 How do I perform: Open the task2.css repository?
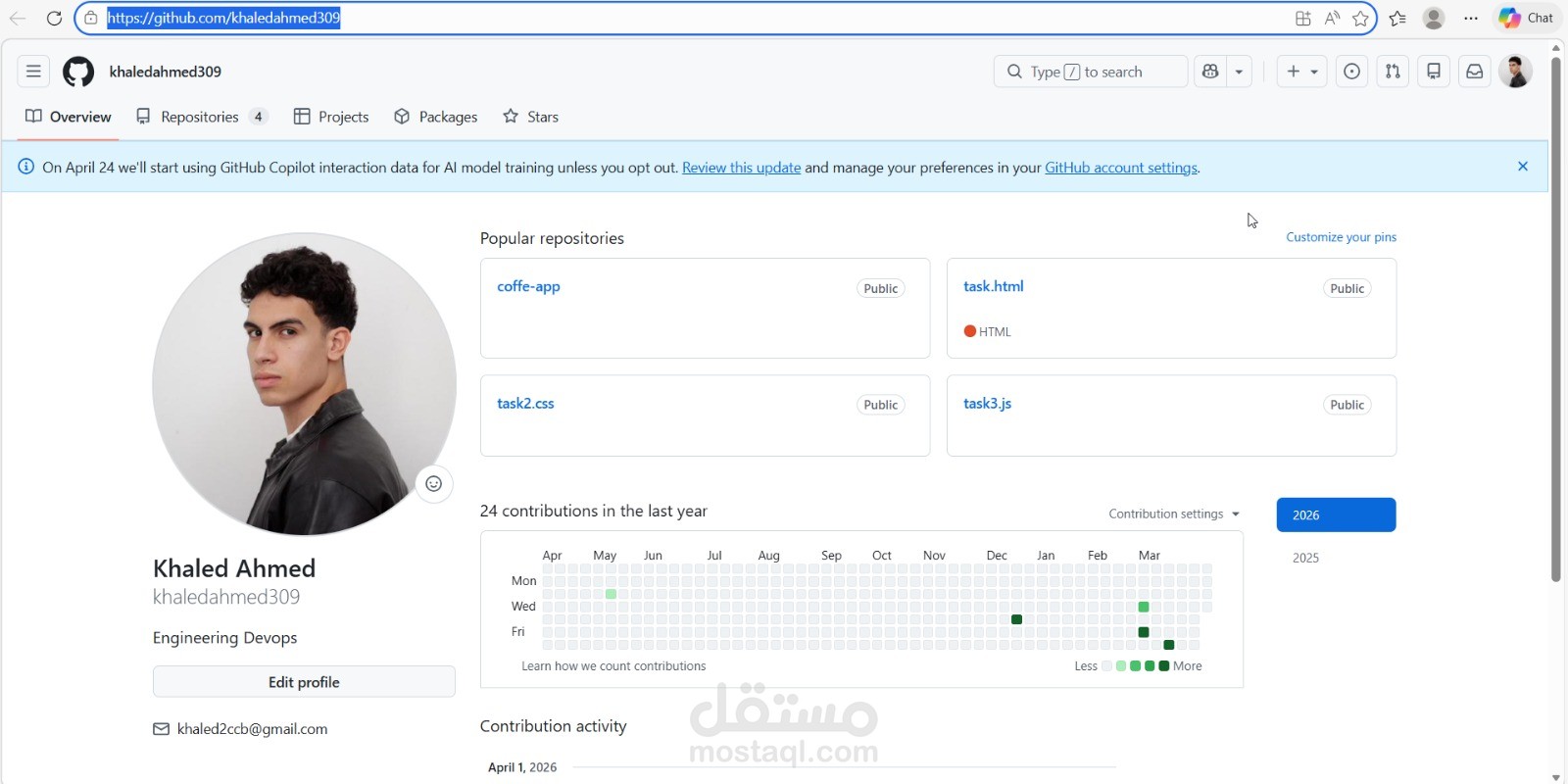click(525, 403)
